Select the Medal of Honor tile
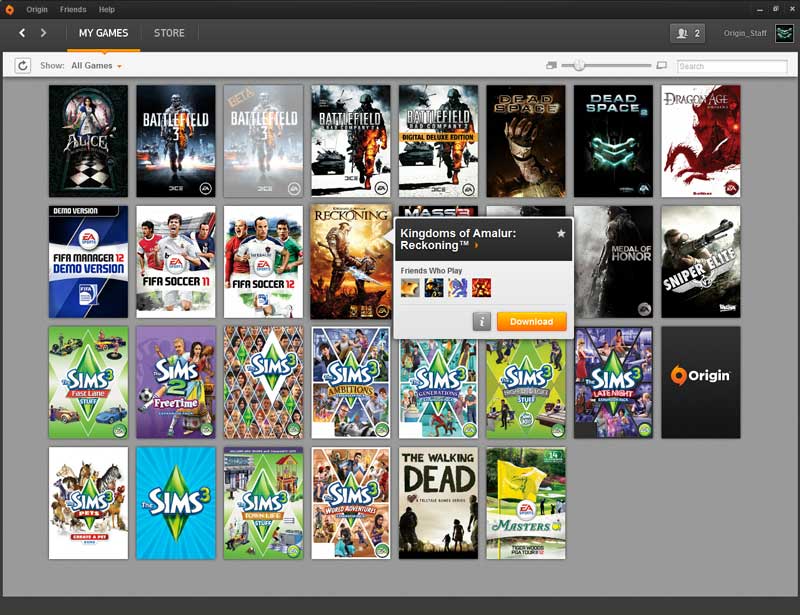Screen dimensions: 800x615 click(x=613, y=262)
